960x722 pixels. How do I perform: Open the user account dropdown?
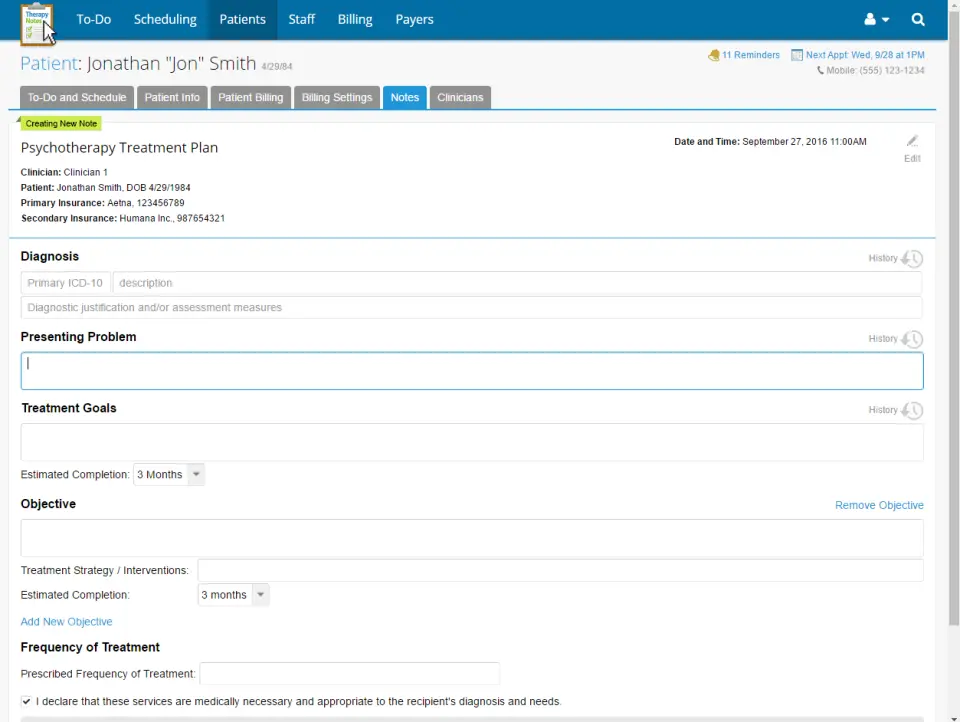click(874, 19)
